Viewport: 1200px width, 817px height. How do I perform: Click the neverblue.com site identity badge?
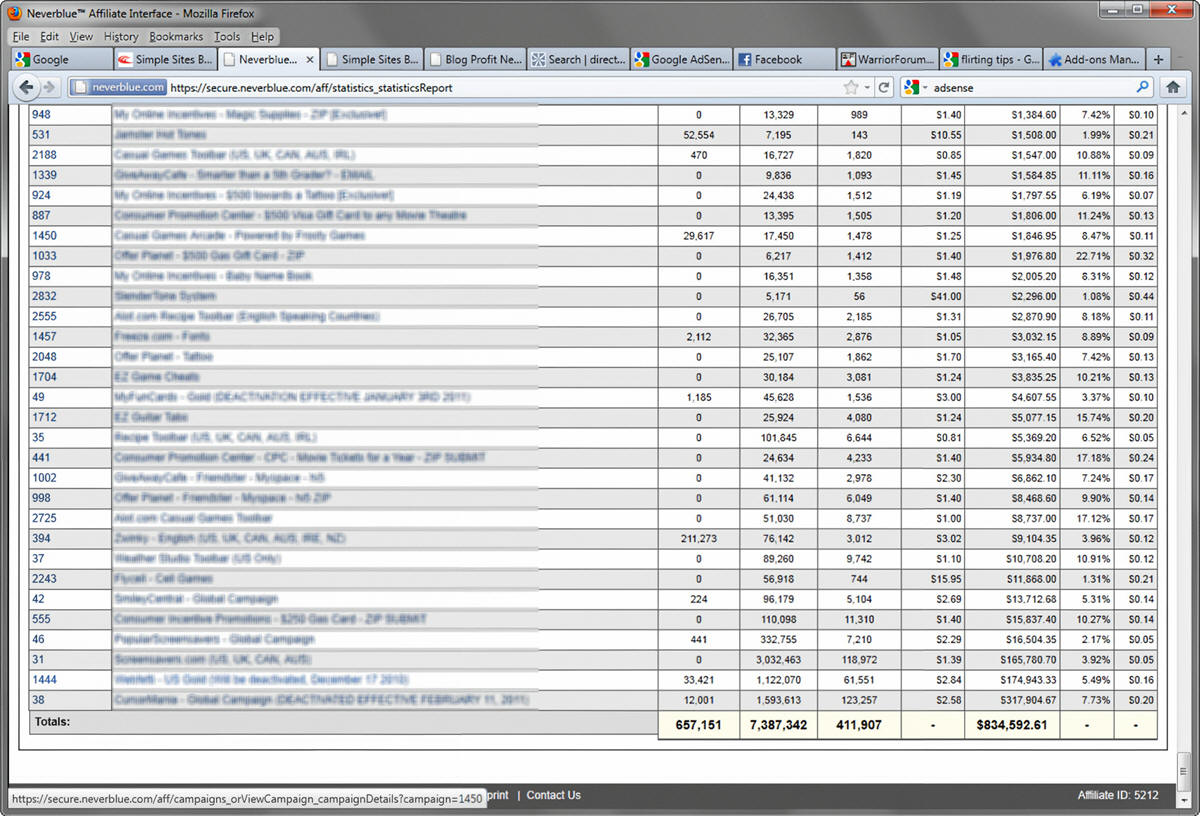point(117,87)
